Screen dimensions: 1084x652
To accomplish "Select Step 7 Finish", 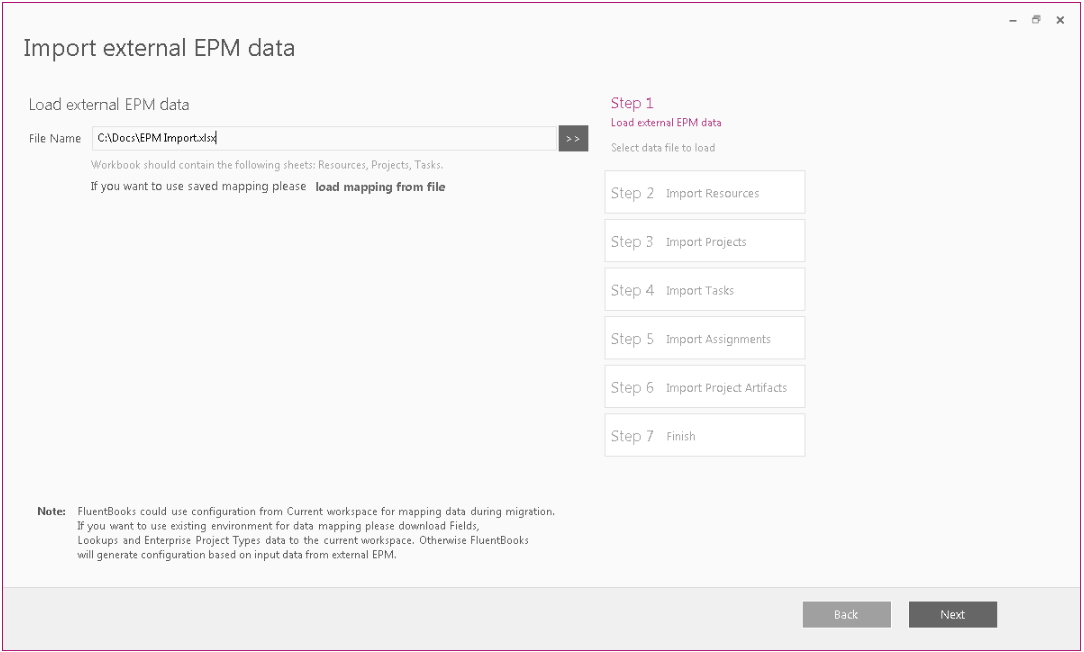I will coord(704,436).
